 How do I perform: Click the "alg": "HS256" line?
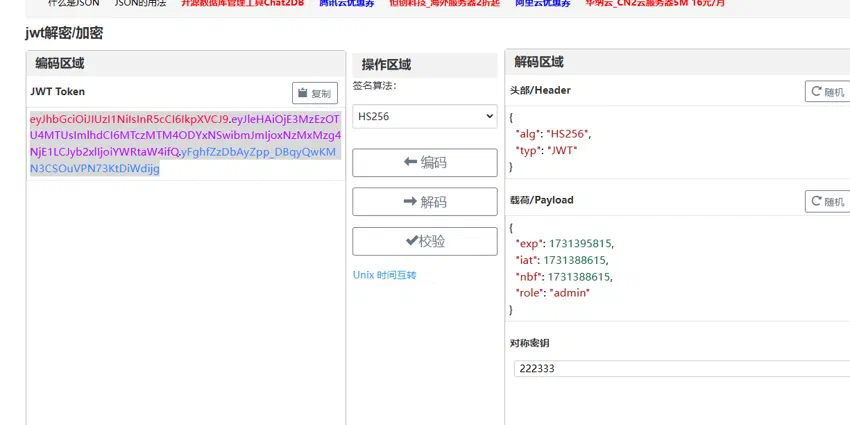coord(553,134)
